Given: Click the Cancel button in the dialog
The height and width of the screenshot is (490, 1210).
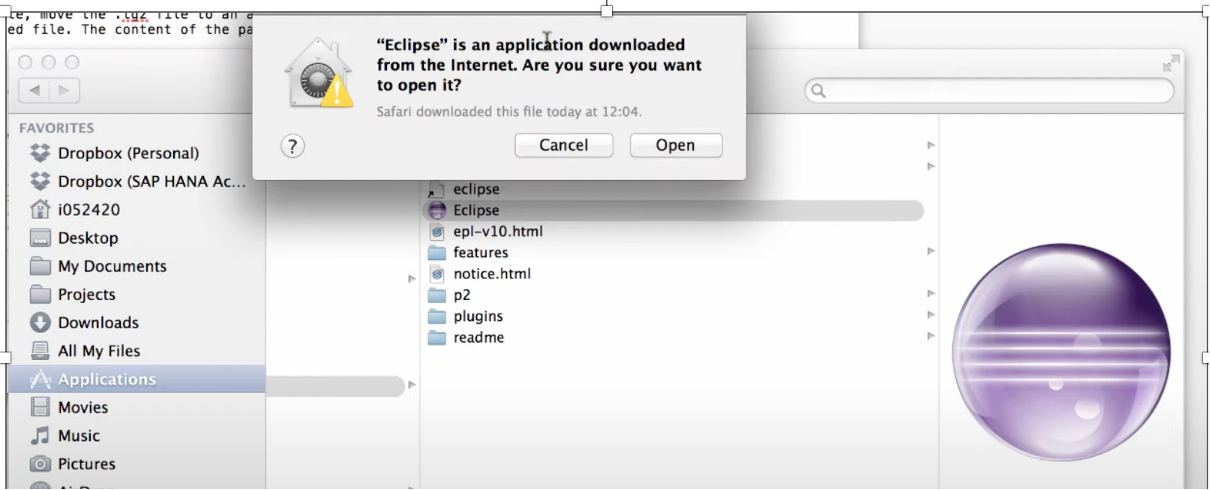Looking at the screenshot, I should (x=563, y=145).
